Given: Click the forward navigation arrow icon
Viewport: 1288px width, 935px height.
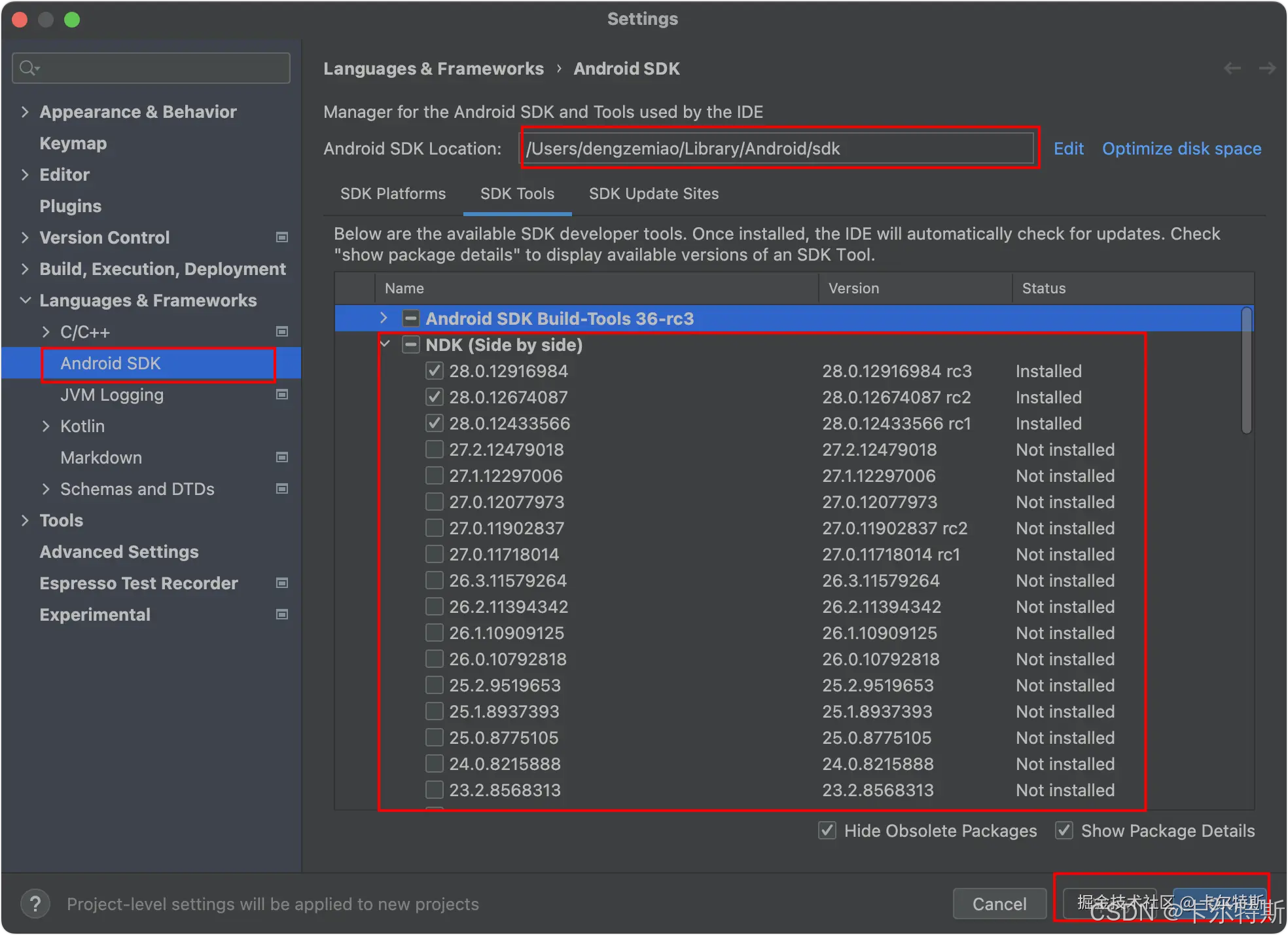Looking at the screenshot, I should 1267,68.
